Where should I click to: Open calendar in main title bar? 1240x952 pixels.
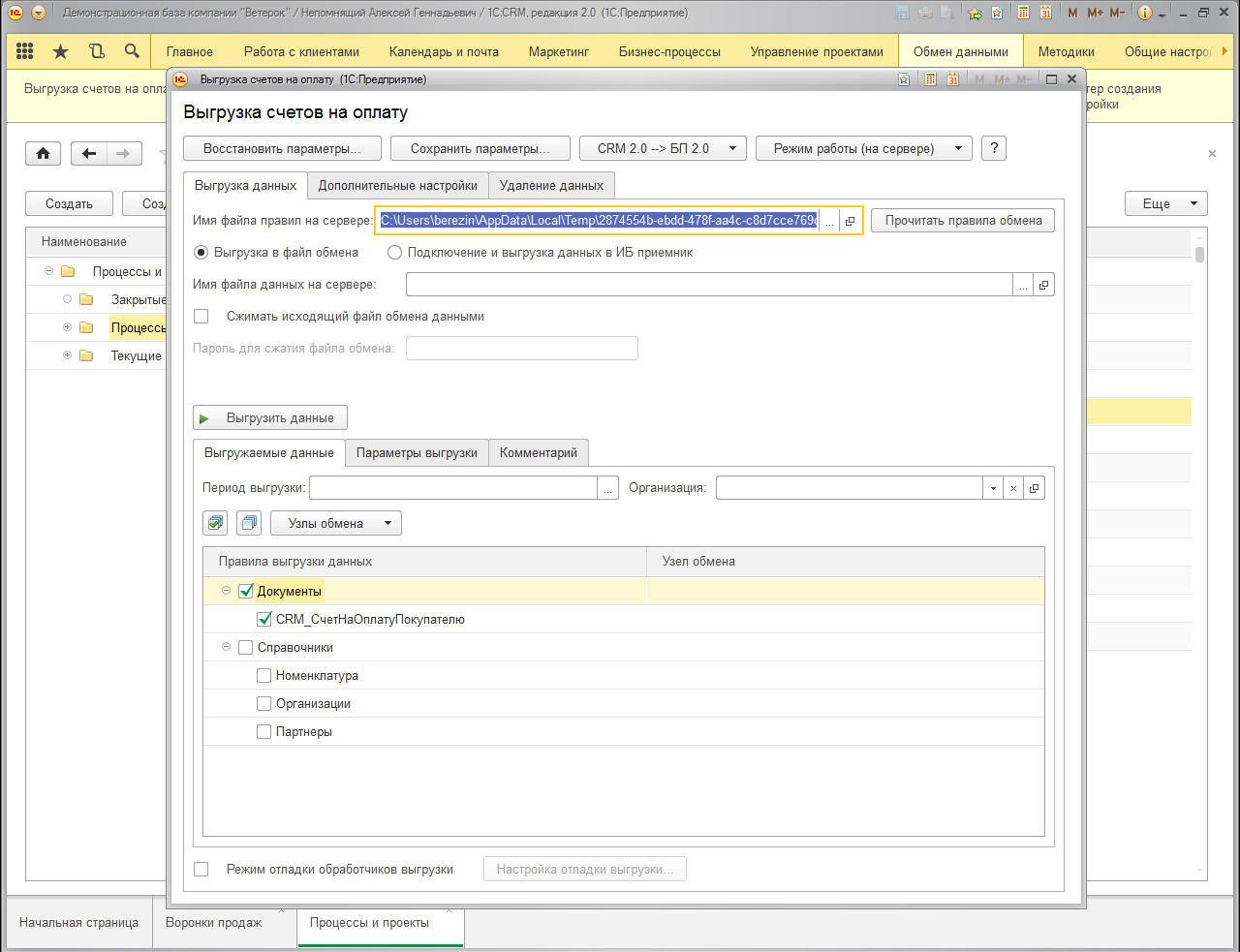coord(1045,13)
